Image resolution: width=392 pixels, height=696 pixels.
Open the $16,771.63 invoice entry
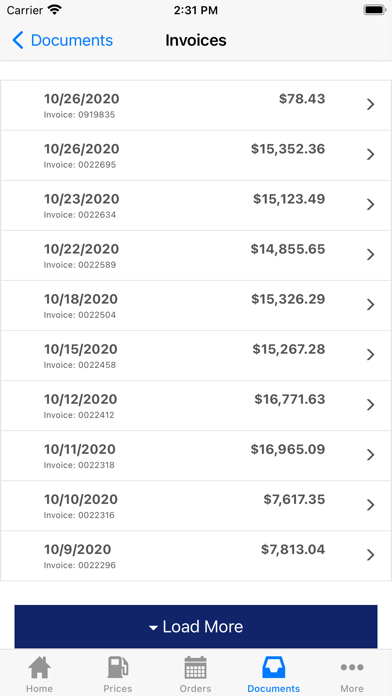(196, 406)
